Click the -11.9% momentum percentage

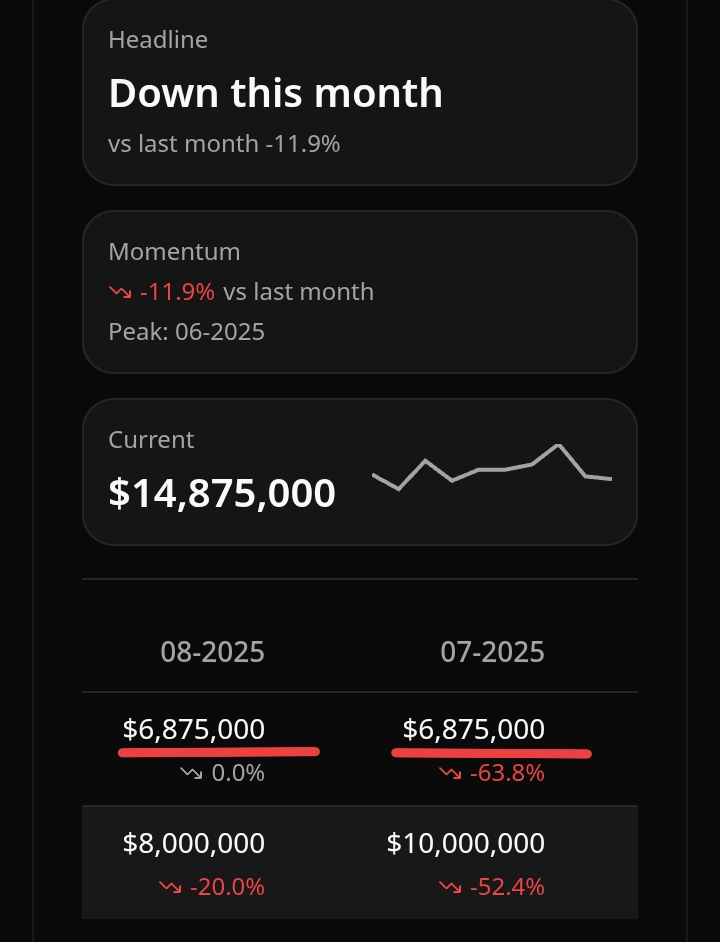coord(178,292)
